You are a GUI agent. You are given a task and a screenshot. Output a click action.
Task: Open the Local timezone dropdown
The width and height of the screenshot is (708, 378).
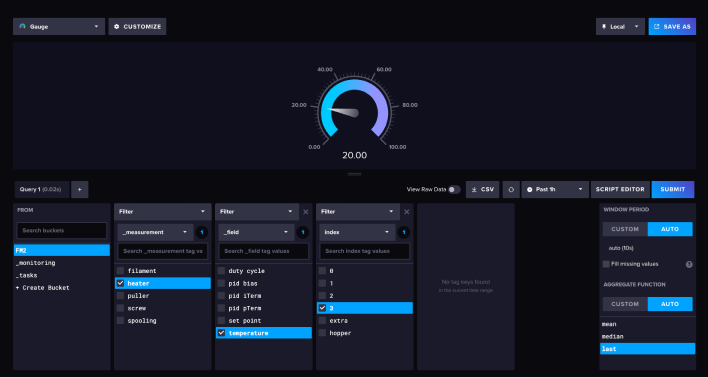[x=620, y=27]
